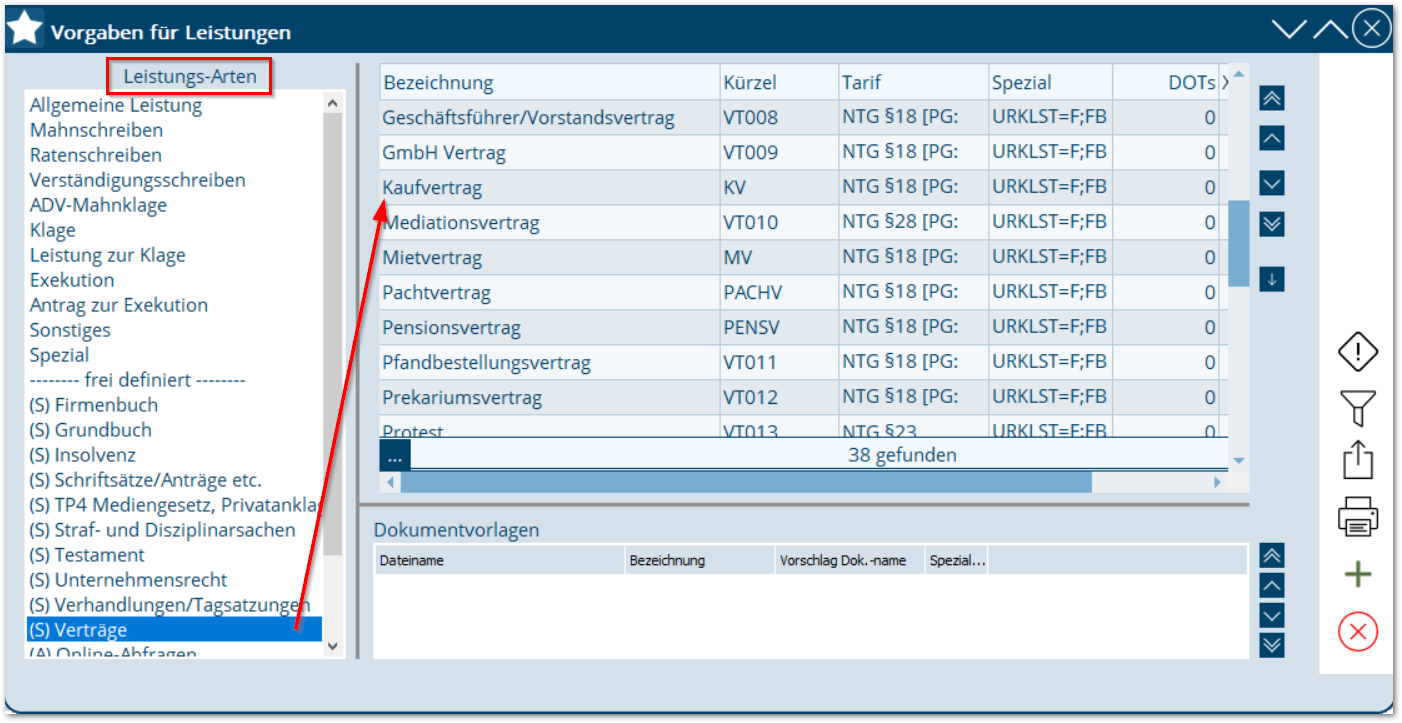The height and width of the screenshot is (723, 1402).
Task: Select the 'Kaufvertrag' table row
Action: tap(803, 187)
